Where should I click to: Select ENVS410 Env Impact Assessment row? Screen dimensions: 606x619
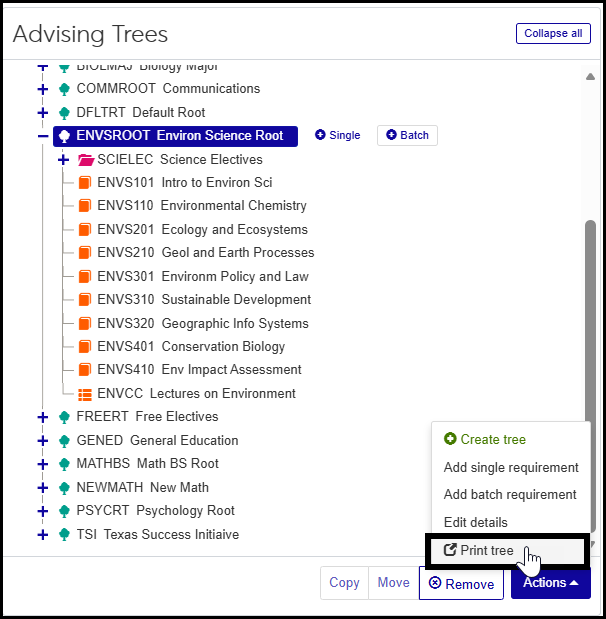coord(199,370)
